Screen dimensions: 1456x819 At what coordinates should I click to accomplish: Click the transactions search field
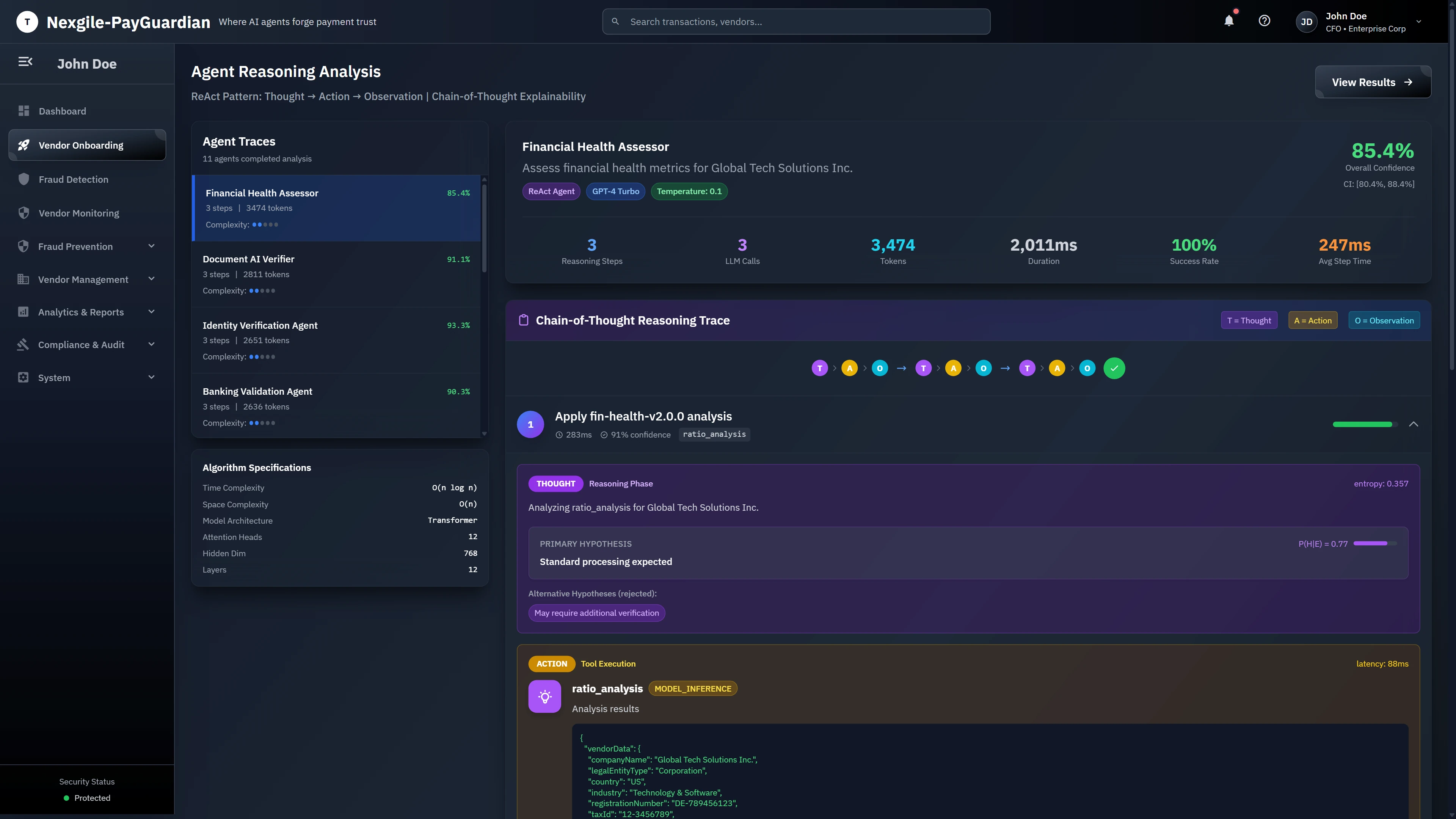pyautogui.click(x=796, y=22)
